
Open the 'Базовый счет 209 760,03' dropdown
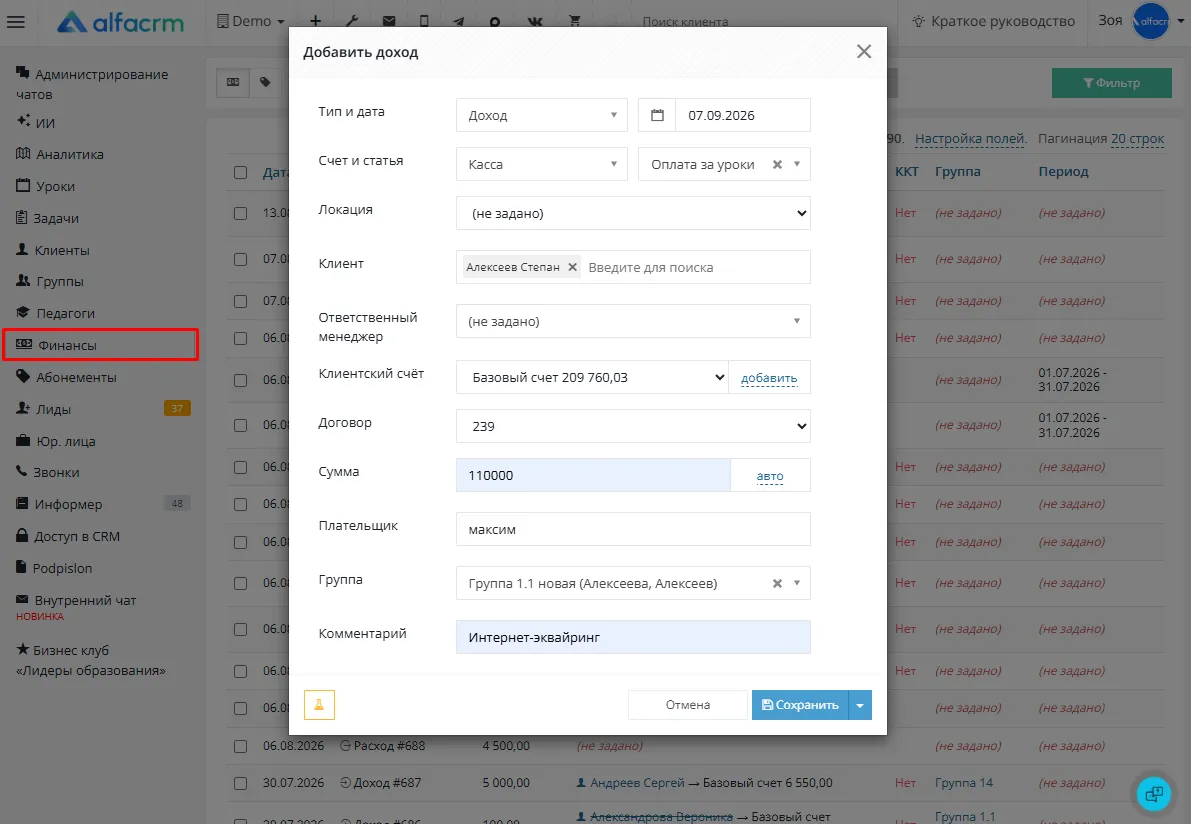pos(592,377)
